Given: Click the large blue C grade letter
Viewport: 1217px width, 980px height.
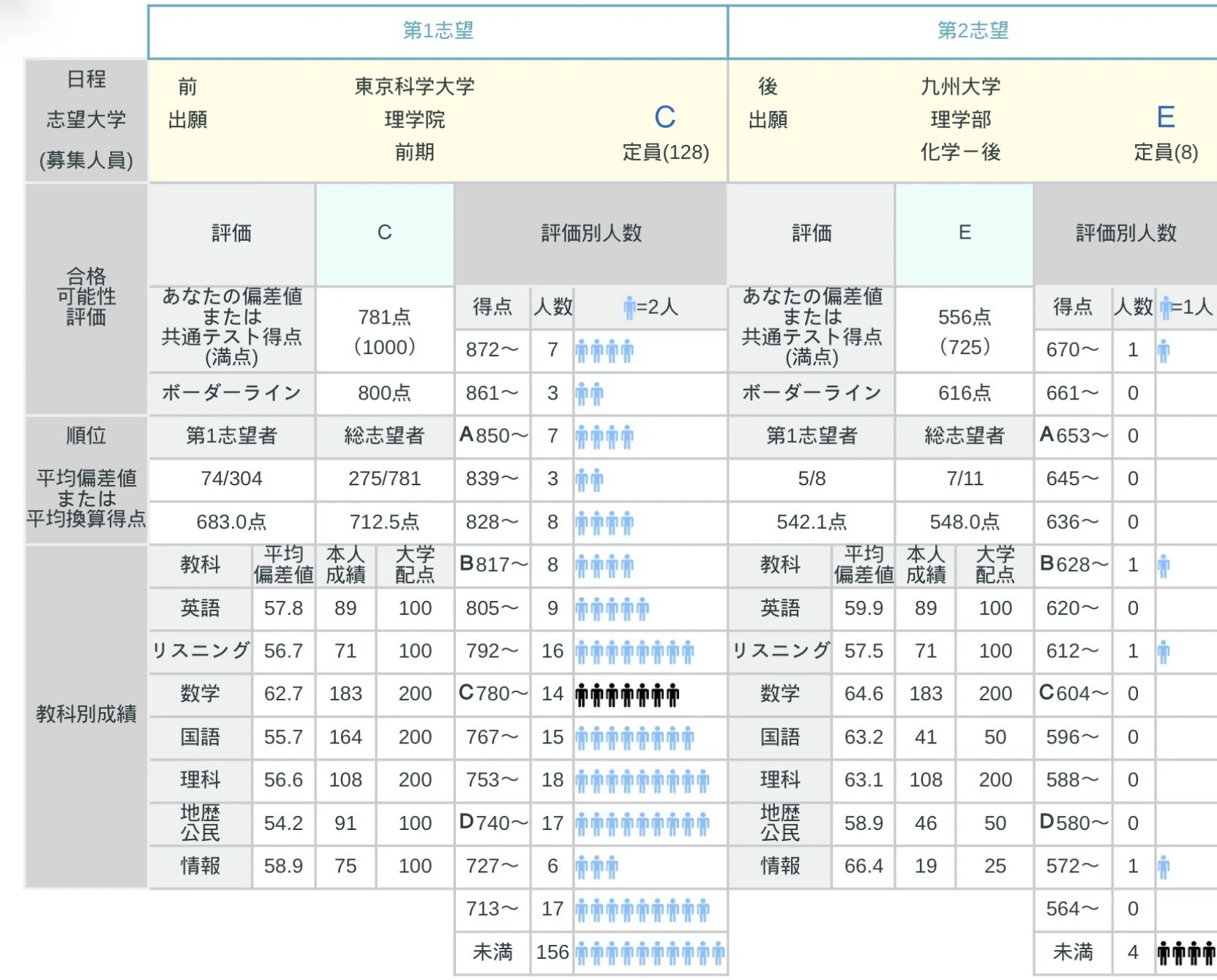Looking at the screenshot, I should pyautogui.click(x=664, y=117).
